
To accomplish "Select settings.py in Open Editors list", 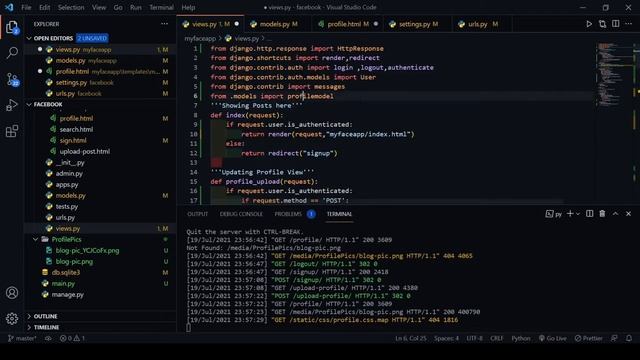I will (71, 82).
